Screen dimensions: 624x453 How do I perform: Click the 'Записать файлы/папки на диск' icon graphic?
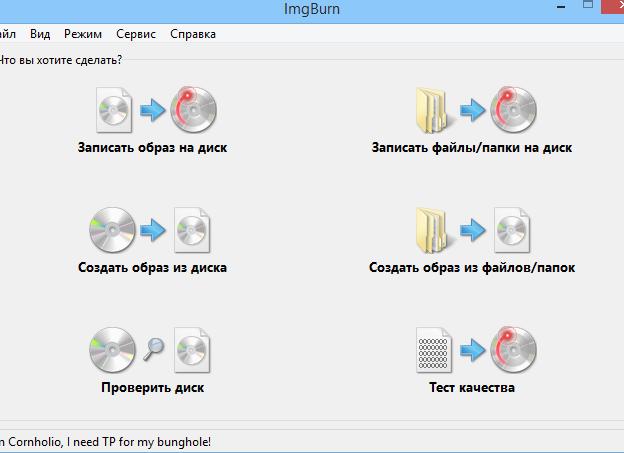(476, 110)
